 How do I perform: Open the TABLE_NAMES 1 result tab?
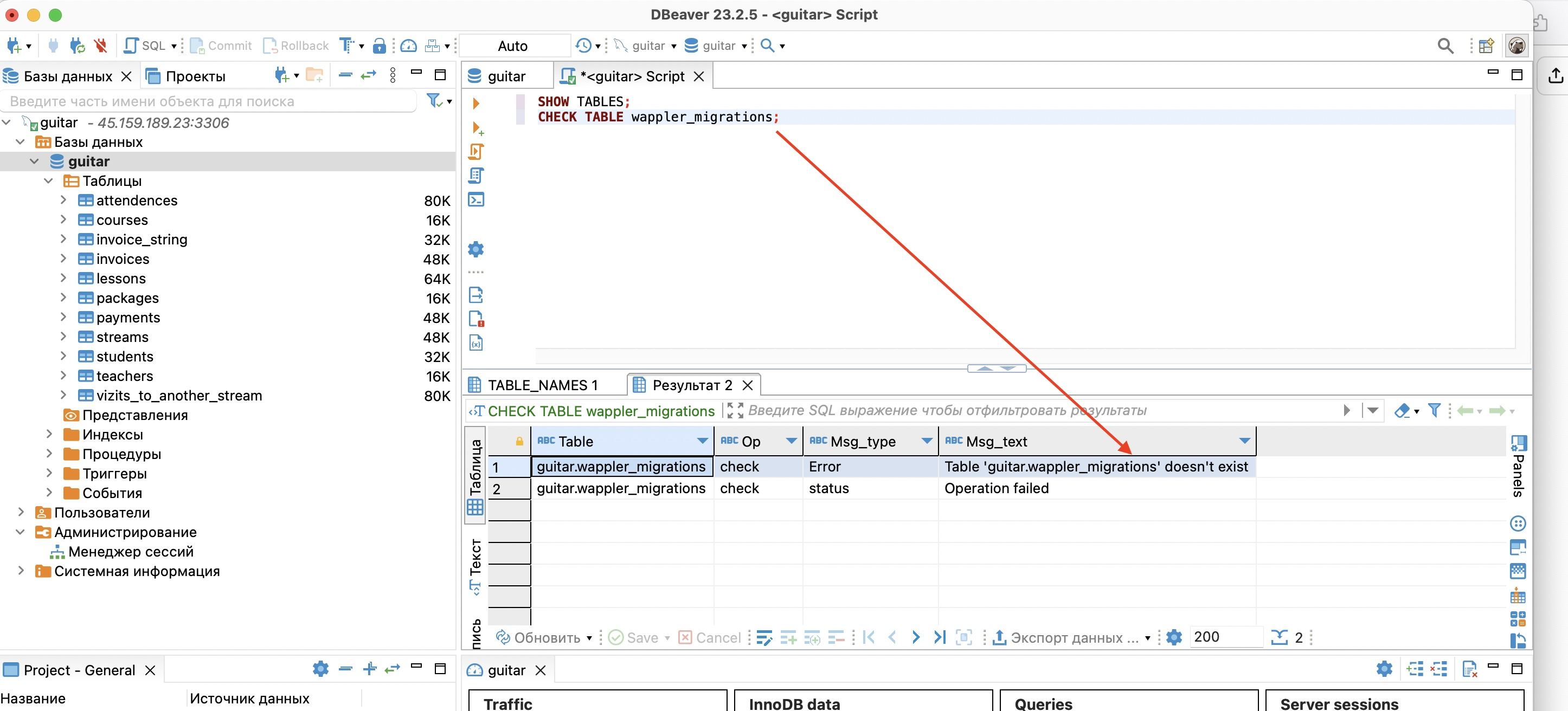tap(543, 385)
